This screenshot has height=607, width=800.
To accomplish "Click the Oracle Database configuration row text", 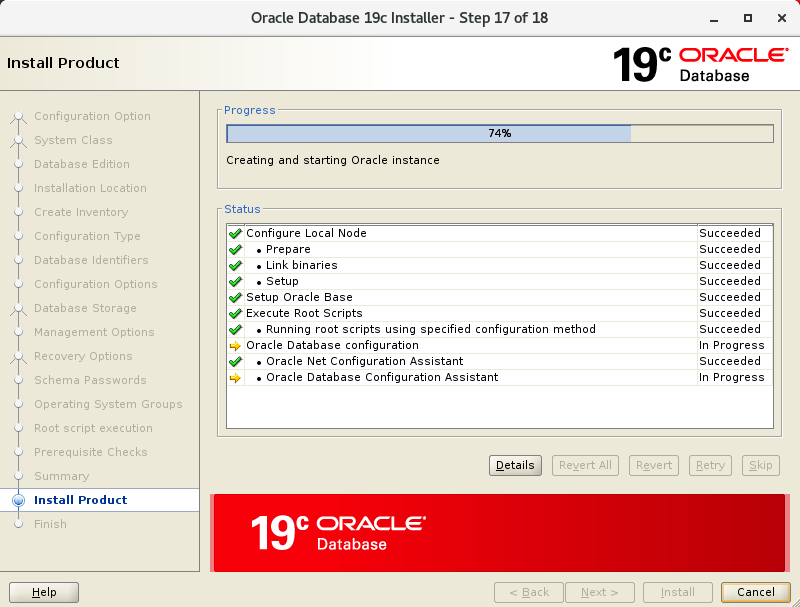I will (x=332, y=345).
